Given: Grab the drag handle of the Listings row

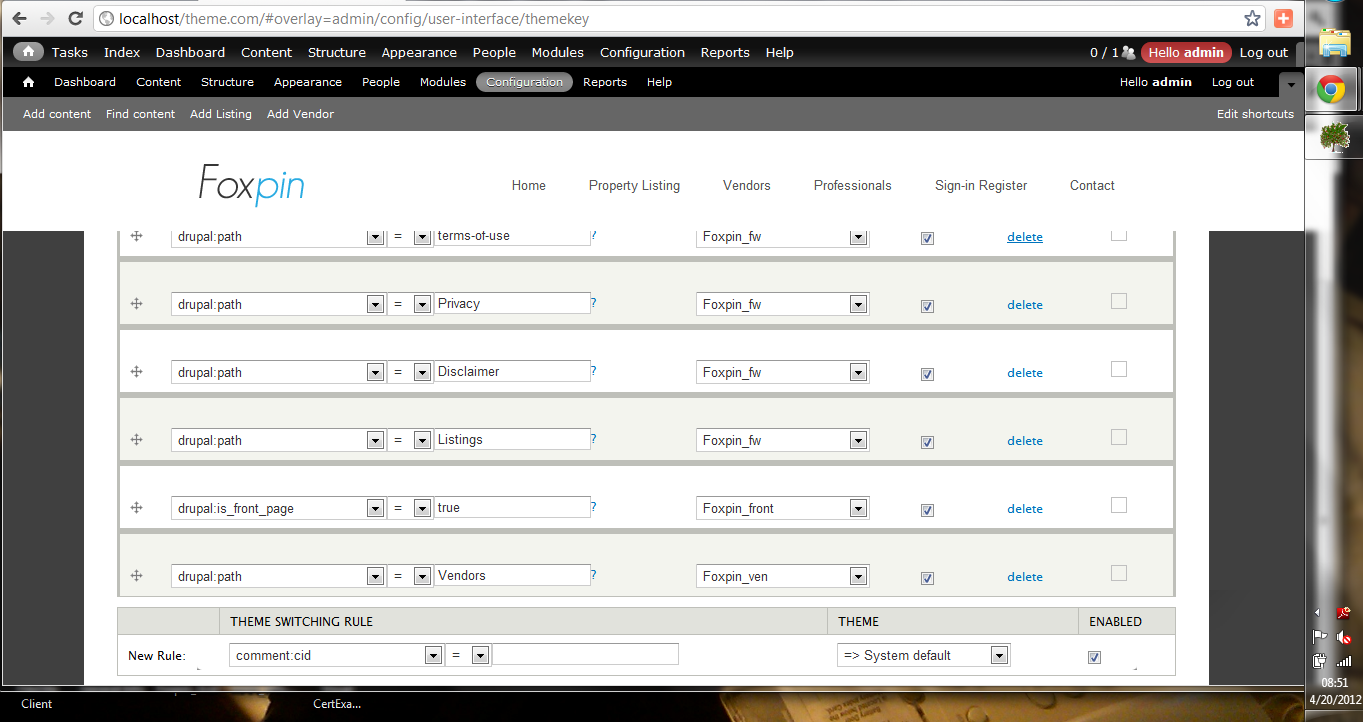Looking at the screenshot, I should (137, 440).
